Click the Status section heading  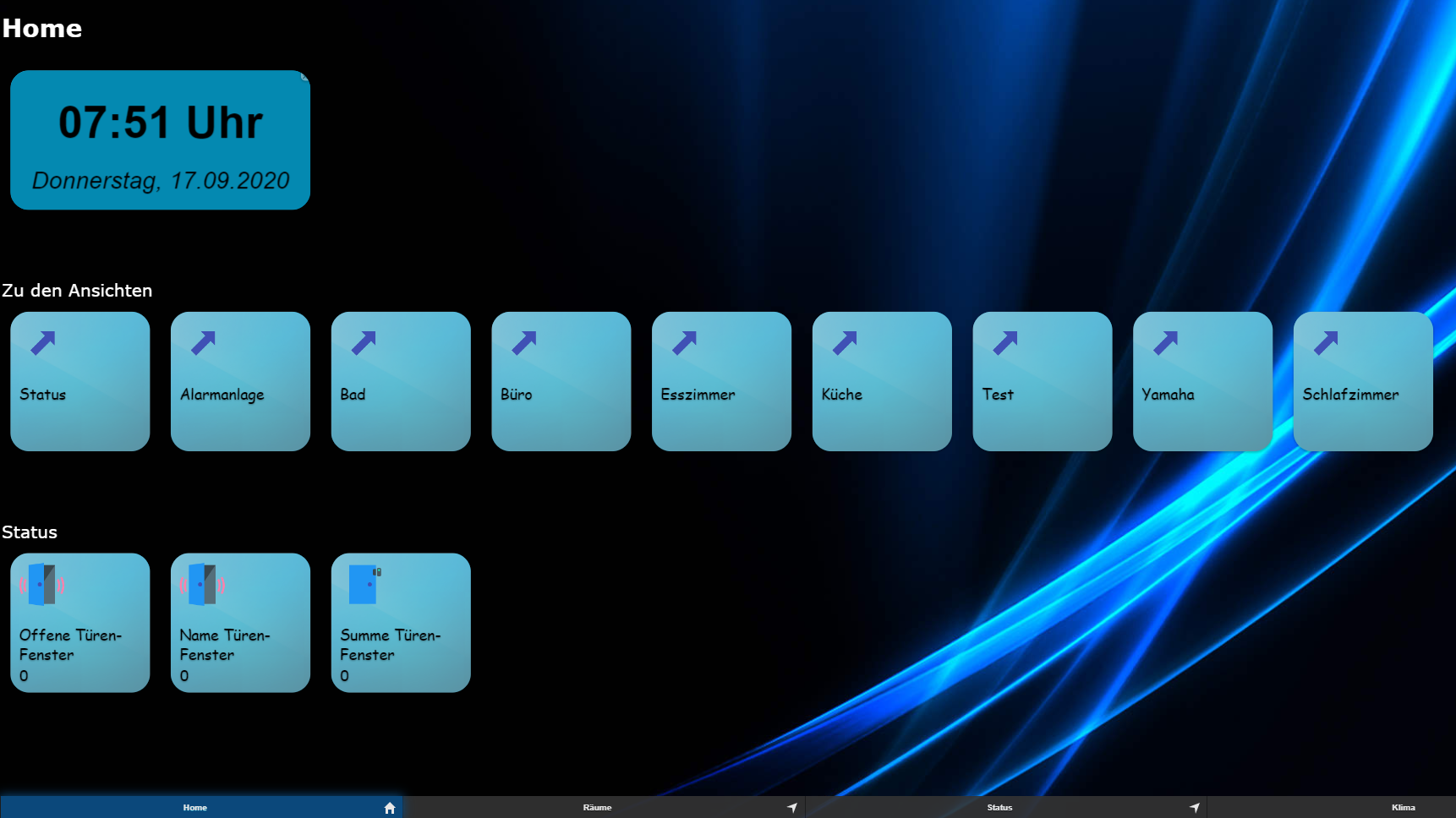pos(30,532)
